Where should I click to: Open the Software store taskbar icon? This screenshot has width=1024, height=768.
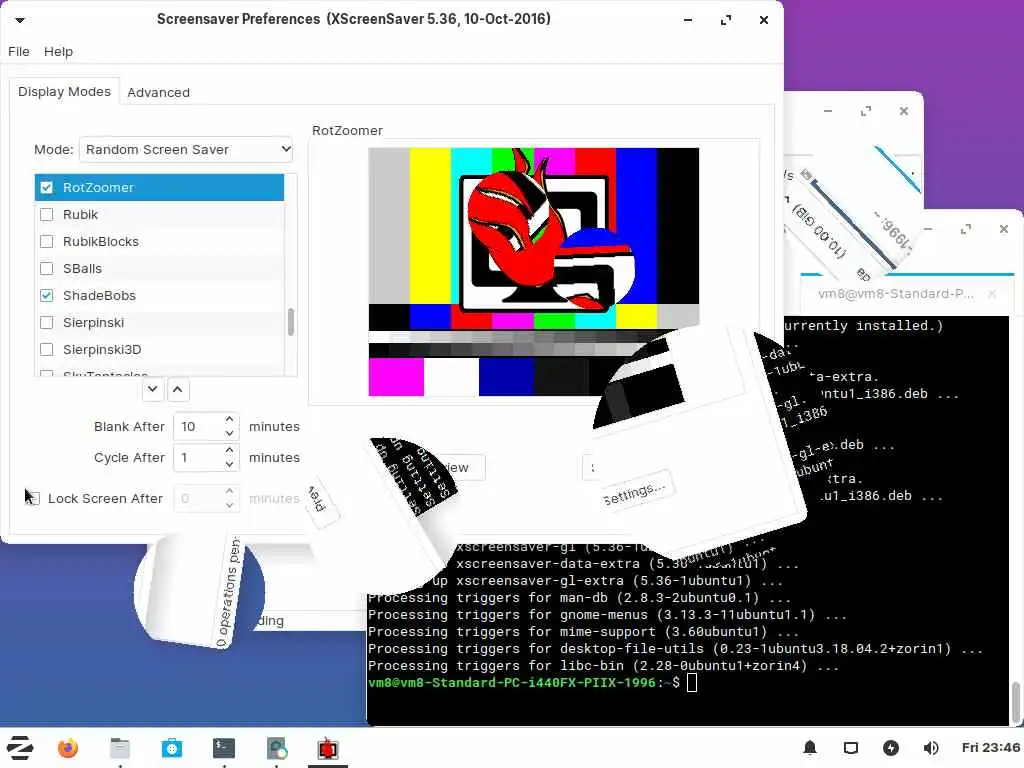pos(172,748)
